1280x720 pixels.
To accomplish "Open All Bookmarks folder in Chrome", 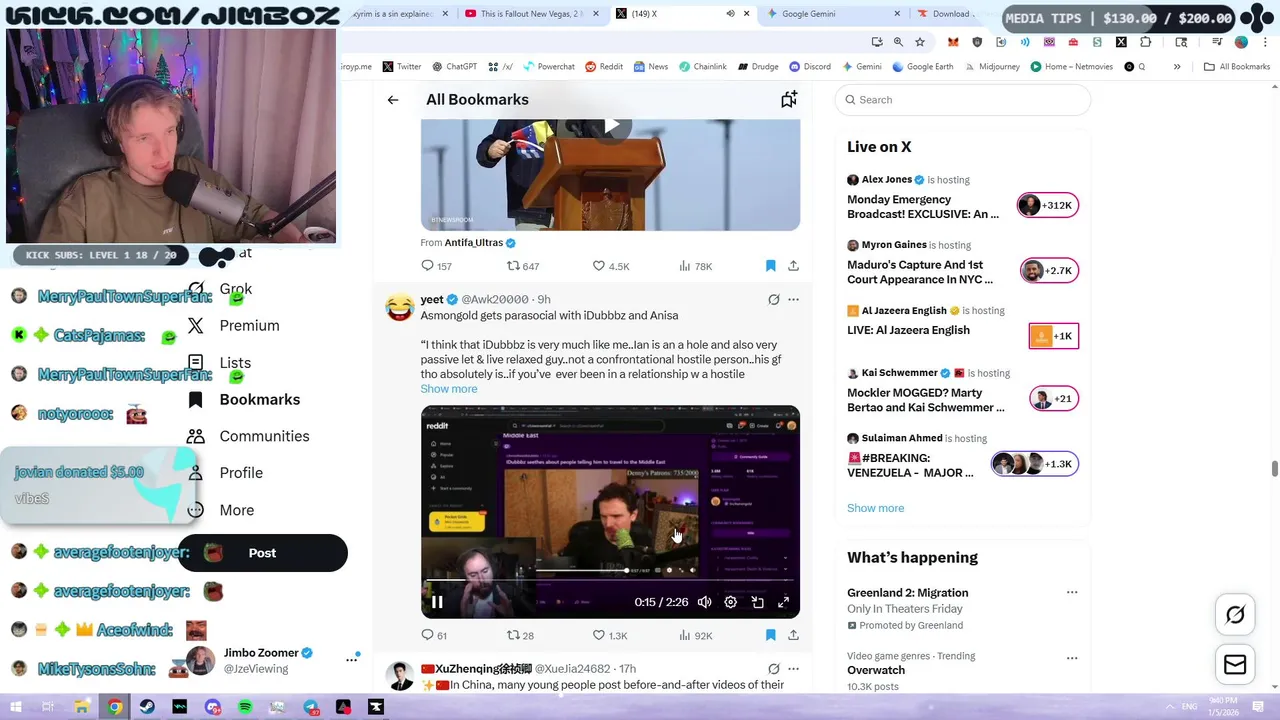I will (x=1237, y=67).
